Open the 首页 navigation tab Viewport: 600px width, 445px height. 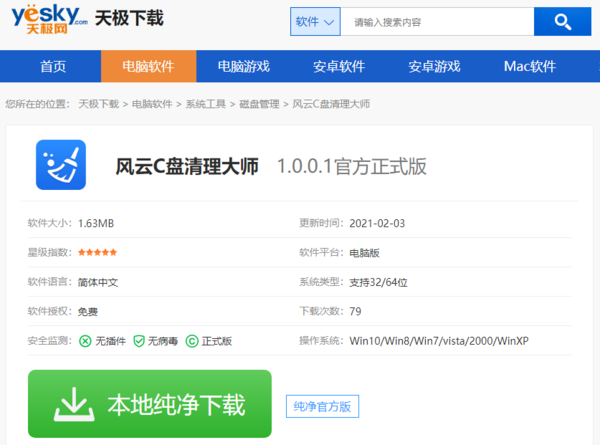click(53, 66)
